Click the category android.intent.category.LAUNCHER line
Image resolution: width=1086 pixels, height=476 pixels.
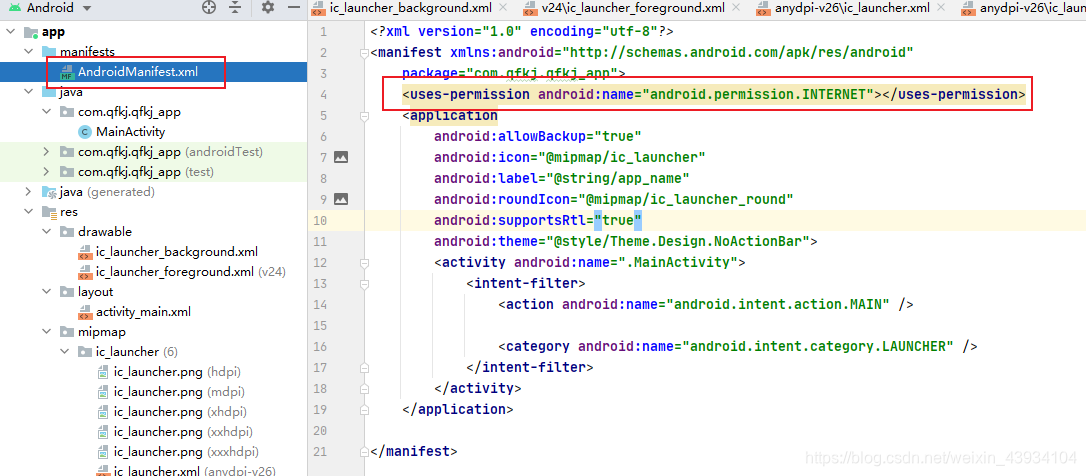pyautogui.click(x=738, y=346)
